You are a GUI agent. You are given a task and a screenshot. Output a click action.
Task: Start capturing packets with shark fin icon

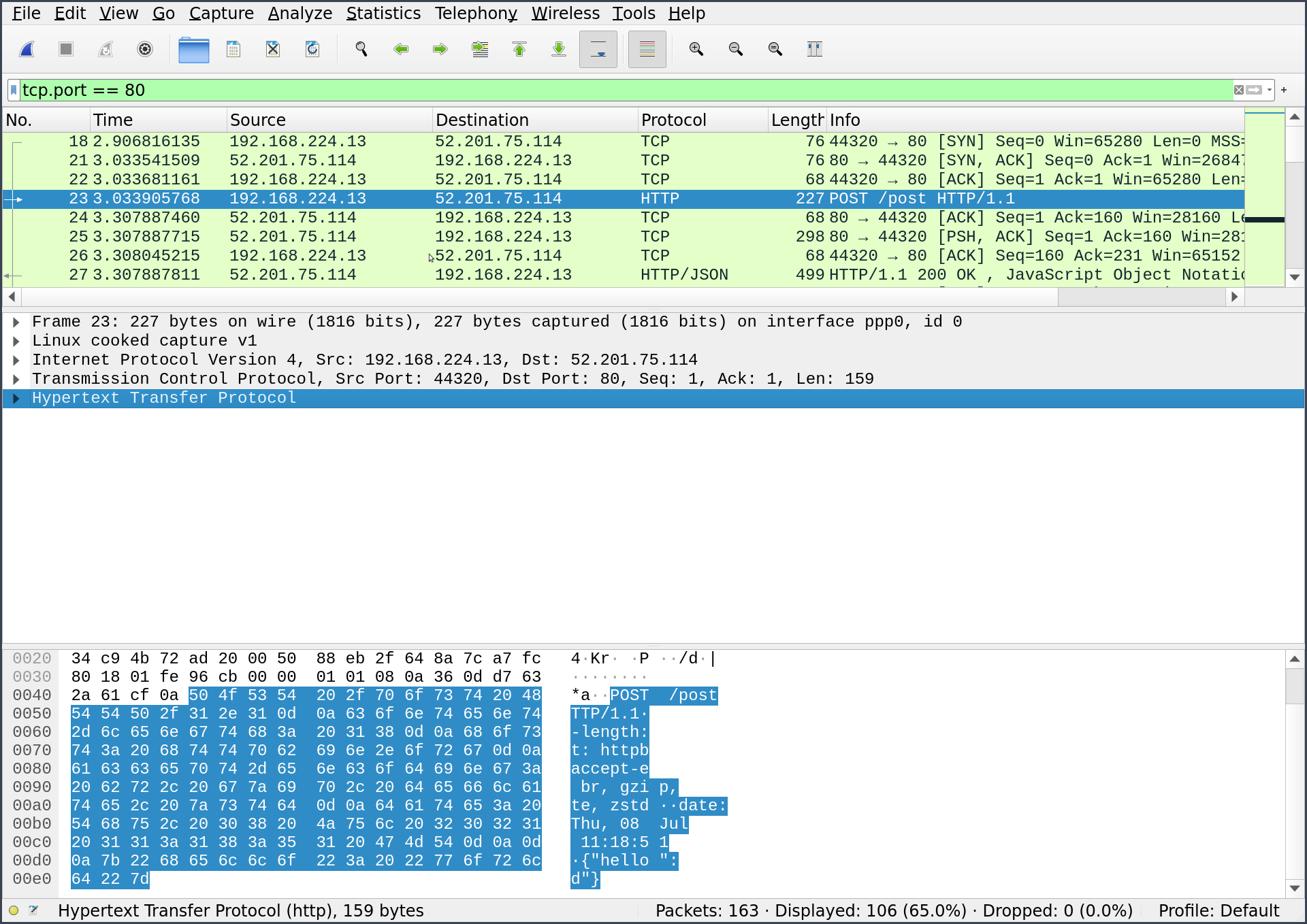27,49
